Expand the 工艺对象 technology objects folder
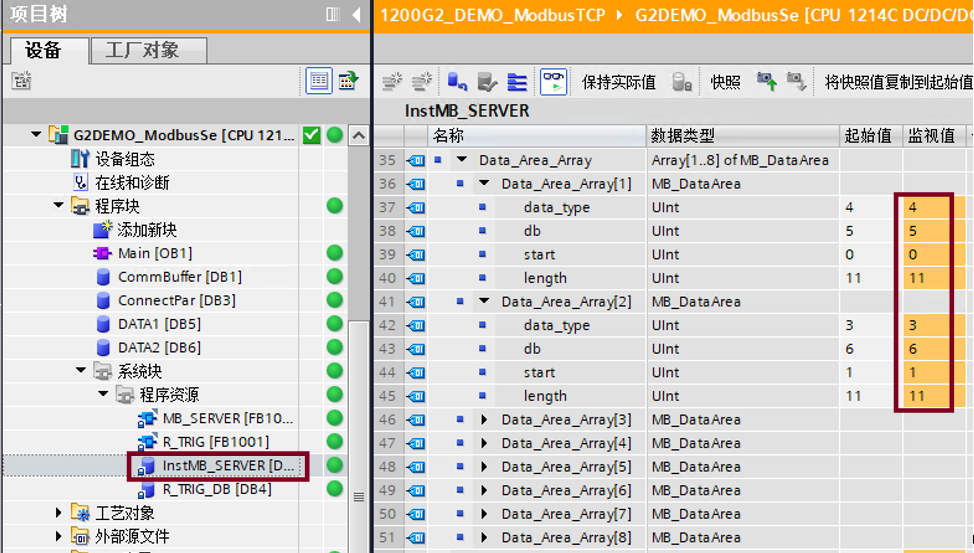 tap(59, 513)
